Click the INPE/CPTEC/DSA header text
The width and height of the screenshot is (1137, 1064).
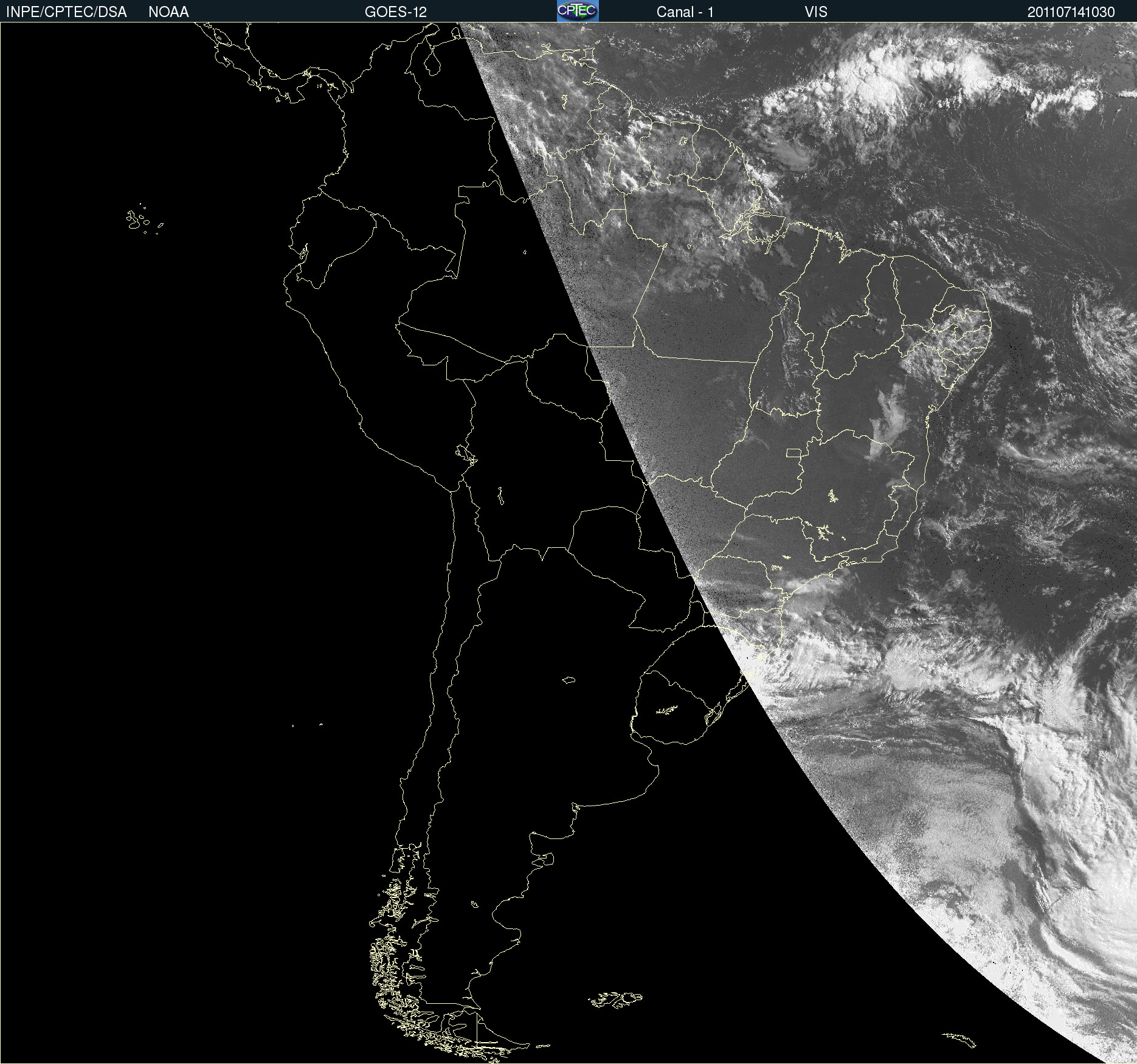pyautogui.click(x=66, y=12)
